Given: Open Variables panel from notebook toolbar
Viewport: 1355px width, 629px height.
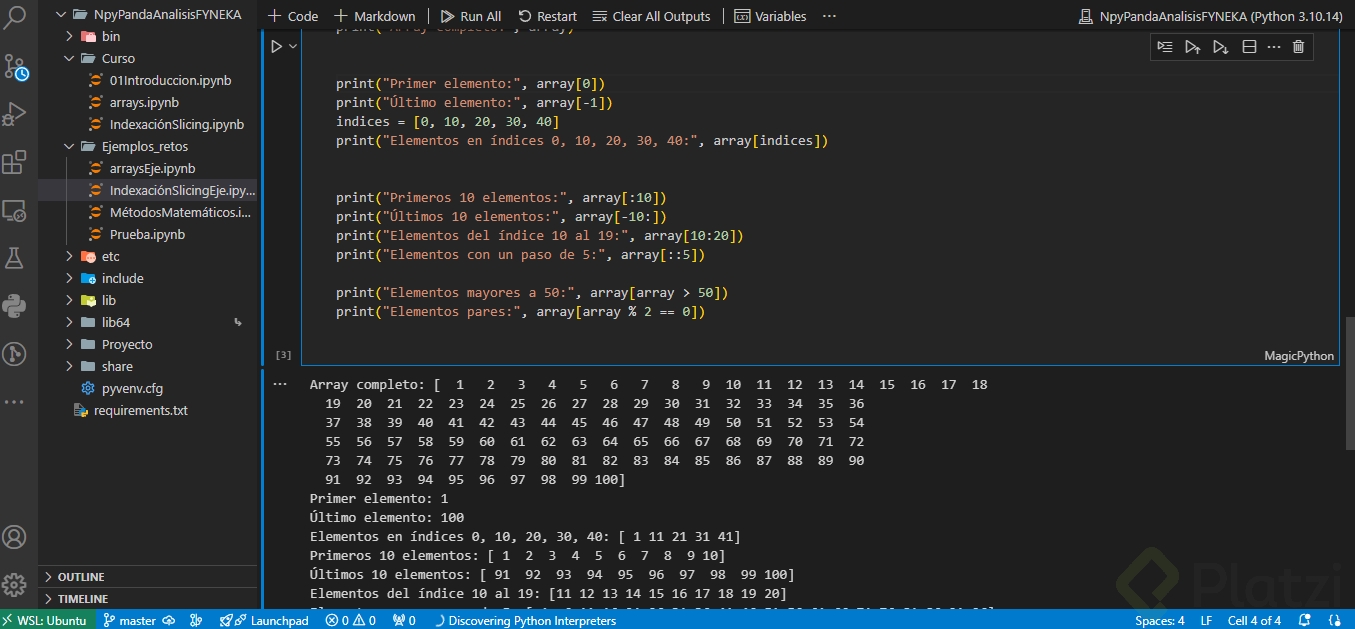Looking at the screenshot, I should tap(770, 16).
